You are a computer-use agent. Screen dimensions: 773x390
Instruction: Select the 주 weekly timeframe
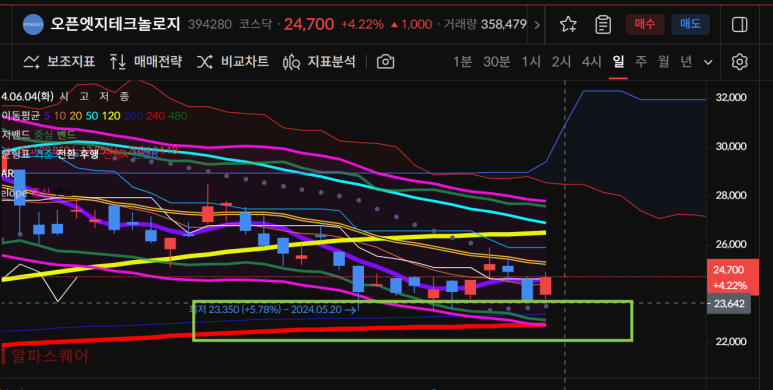pos(641,62)
